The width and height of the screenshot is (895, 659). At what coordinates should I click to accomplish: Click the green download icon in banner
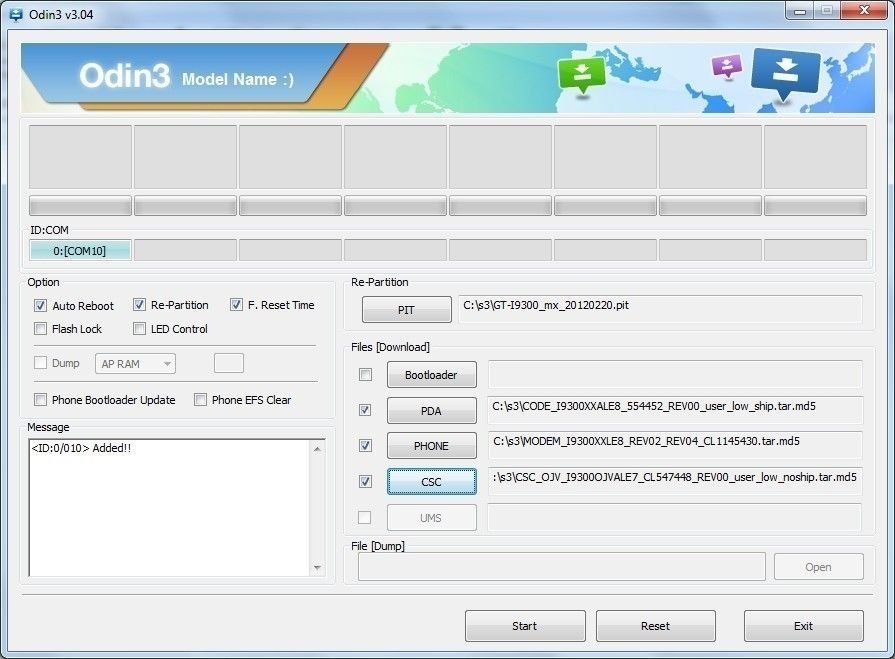click(581, 74)
